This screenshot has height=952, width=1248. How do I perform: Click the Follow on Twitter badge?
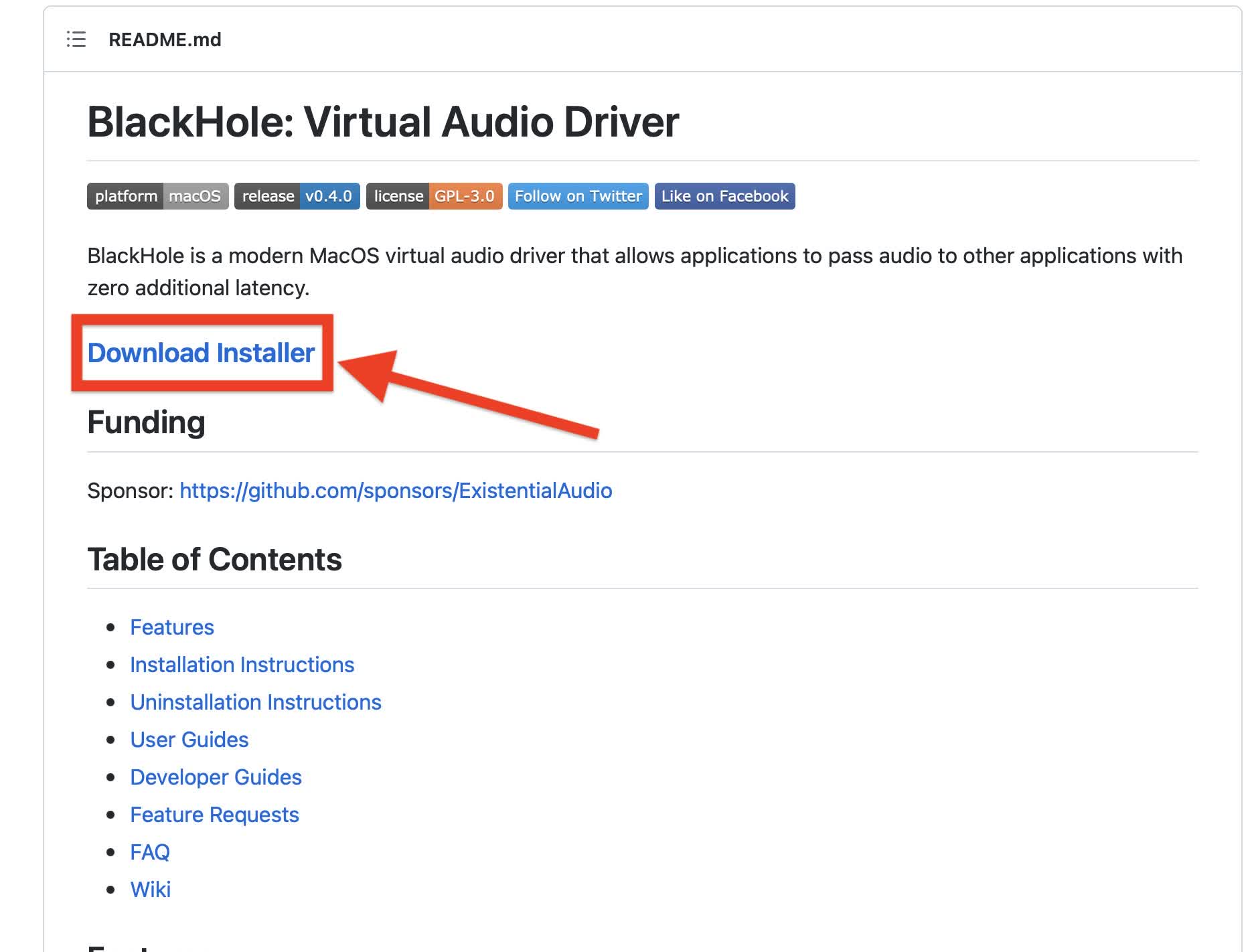578,196
